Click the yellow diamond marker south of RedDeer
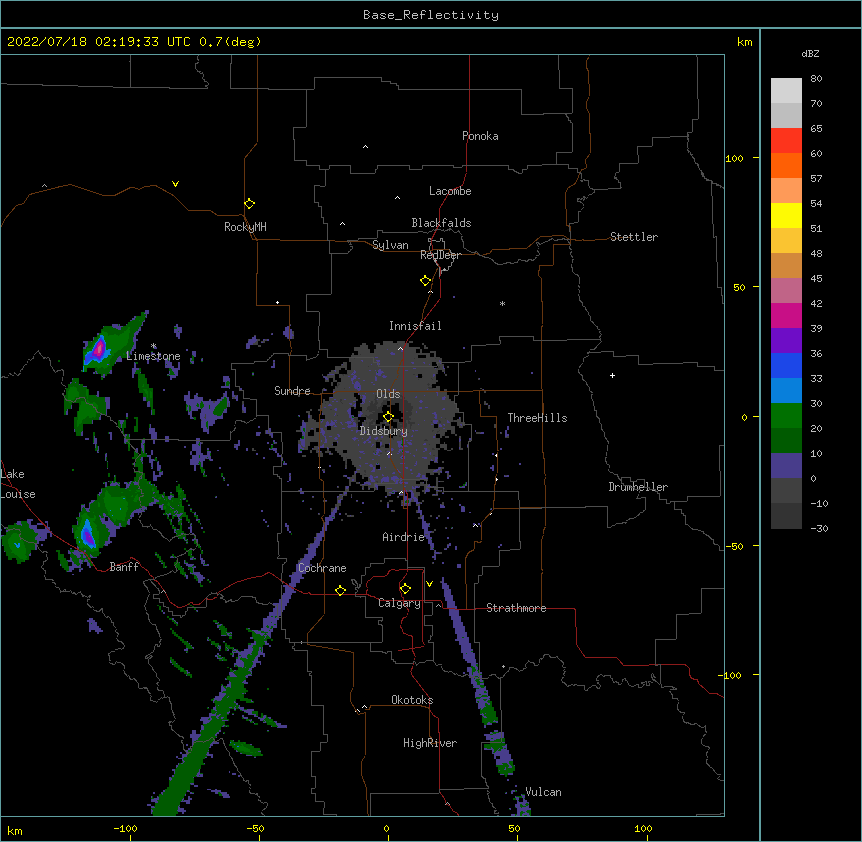The image size is (862, 842). pos(425,281)
